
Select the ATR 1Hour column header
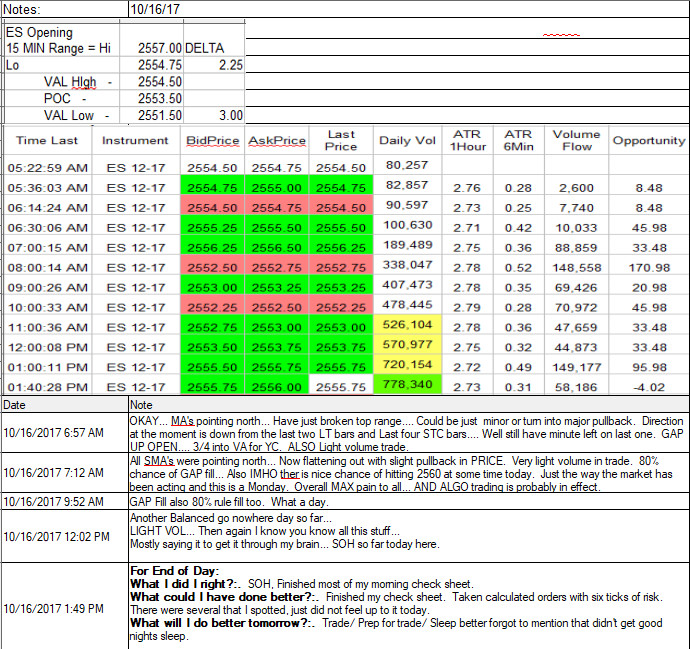pos(467,140)
